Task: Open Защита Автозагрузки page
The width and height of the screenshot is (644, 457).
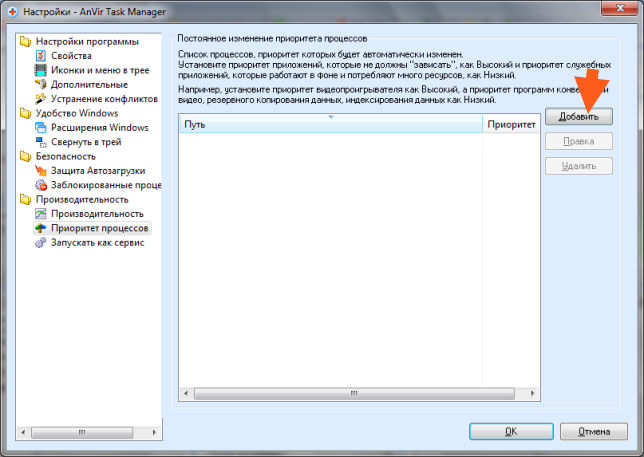Action: [98, 171]
